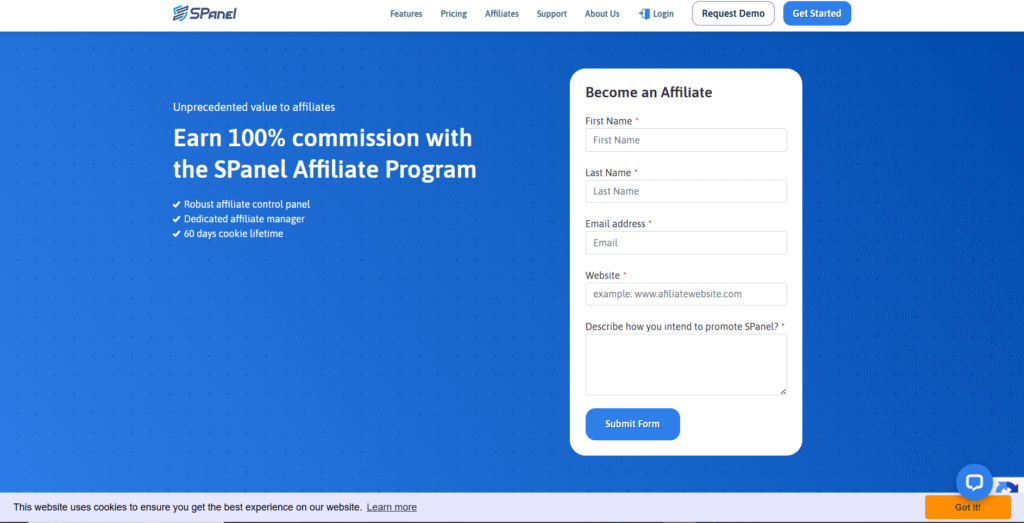Click the Email address input field

[x=686, y=243]
